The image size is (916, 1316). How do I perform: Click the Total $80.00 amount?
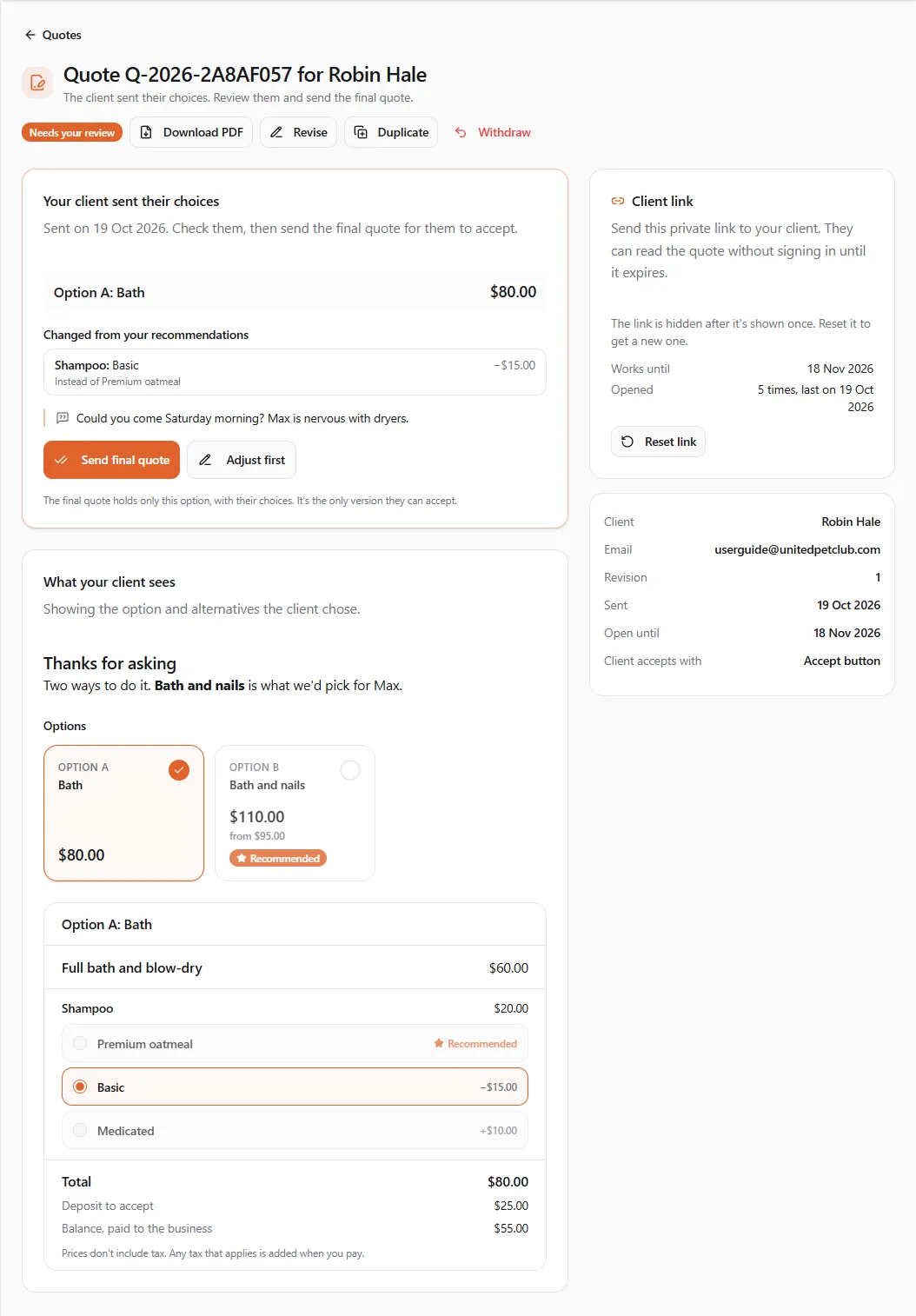click(x=508, y=1181)
